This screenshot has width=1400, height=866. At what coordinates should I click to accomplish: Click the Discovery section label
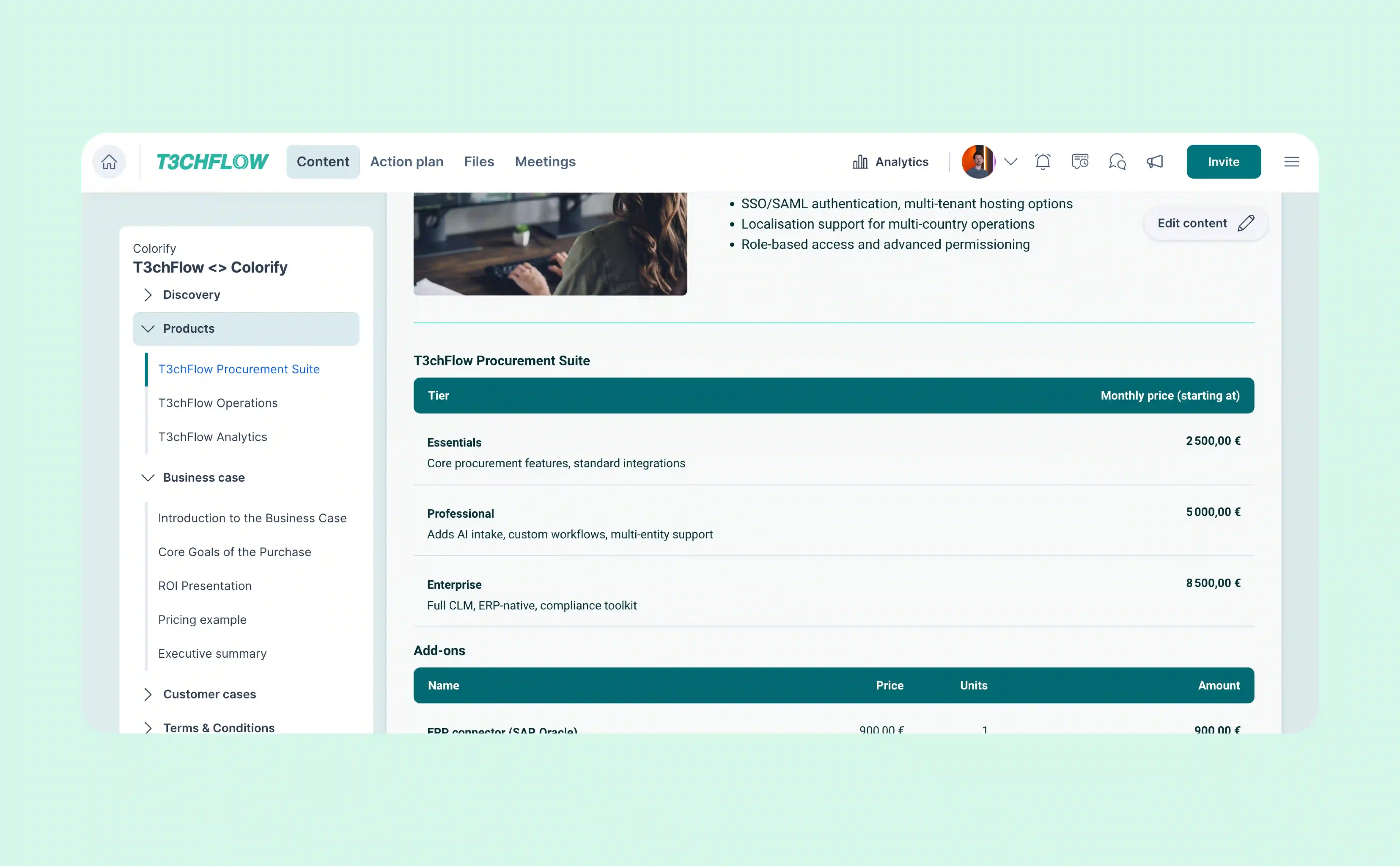[191, 294]
